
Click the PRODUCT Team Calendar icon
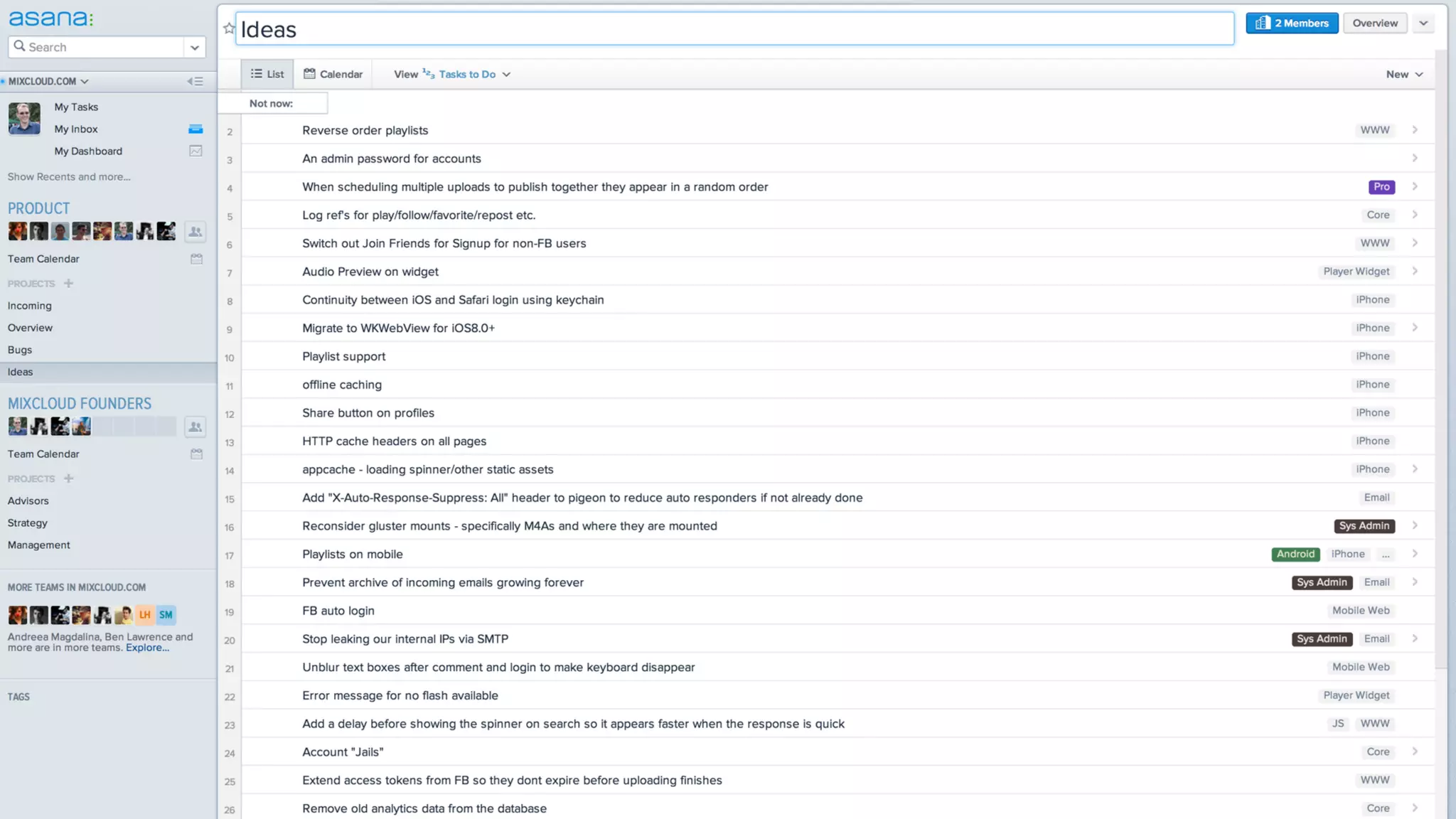tap(196, 259)
